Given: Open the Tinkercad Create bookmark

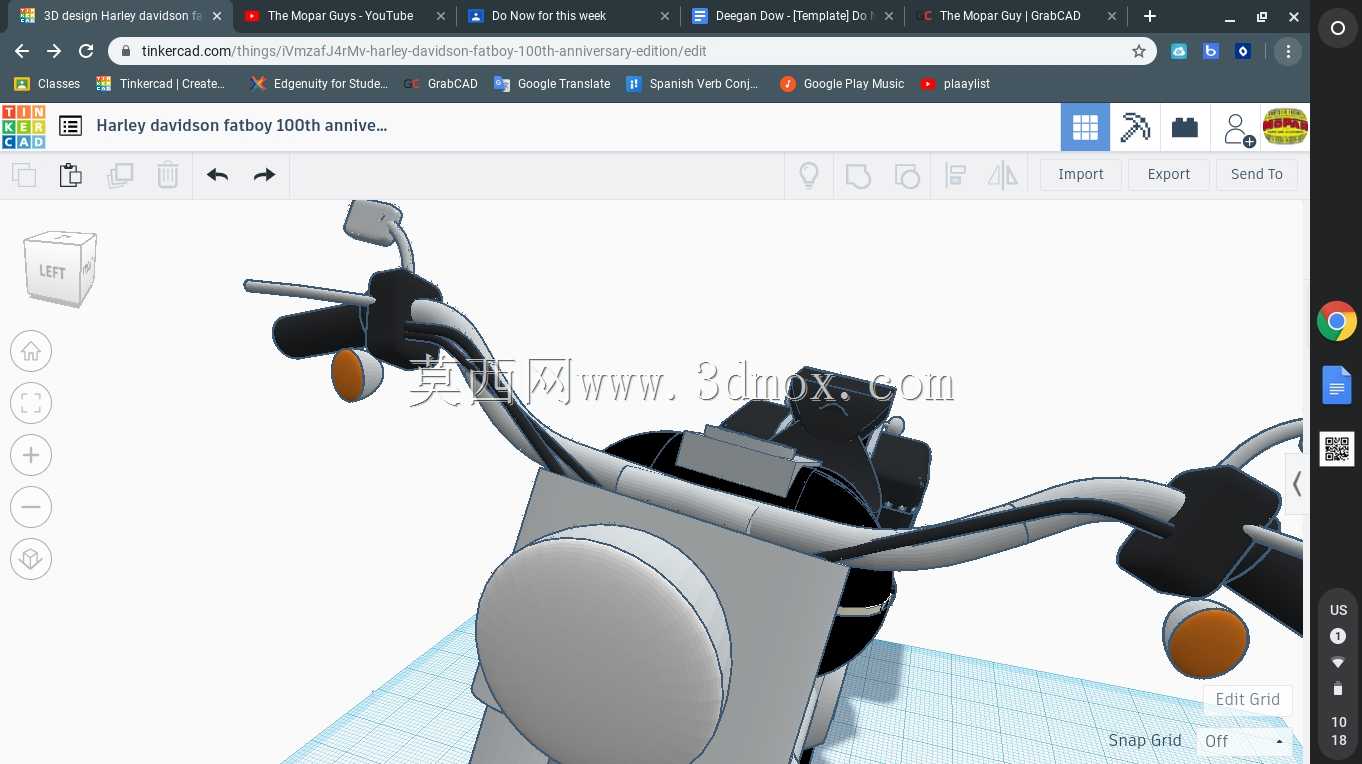Looking at the screenshot, I should point(161,84).
